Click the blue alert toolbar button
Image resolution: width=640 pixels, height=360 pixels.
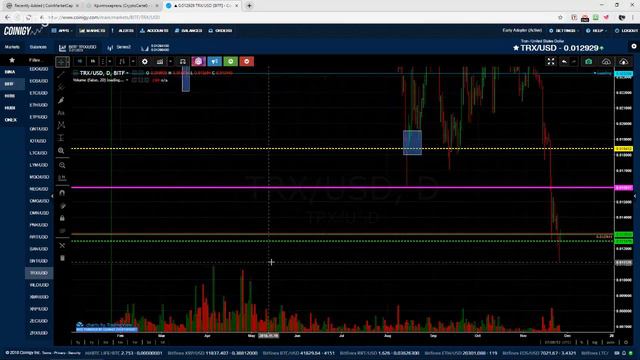pos(214,62)
